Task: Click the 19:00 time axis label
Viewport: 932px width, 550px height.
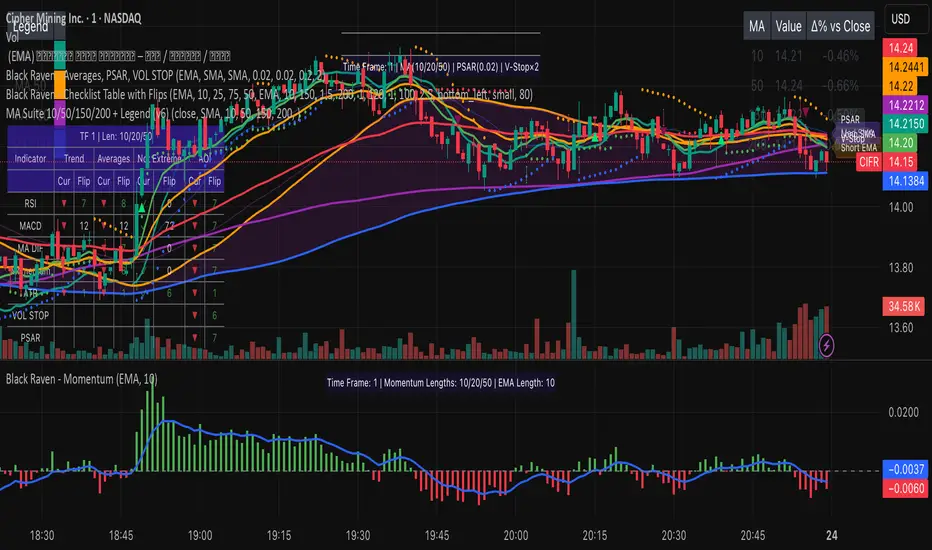Action: coord(200,535)
